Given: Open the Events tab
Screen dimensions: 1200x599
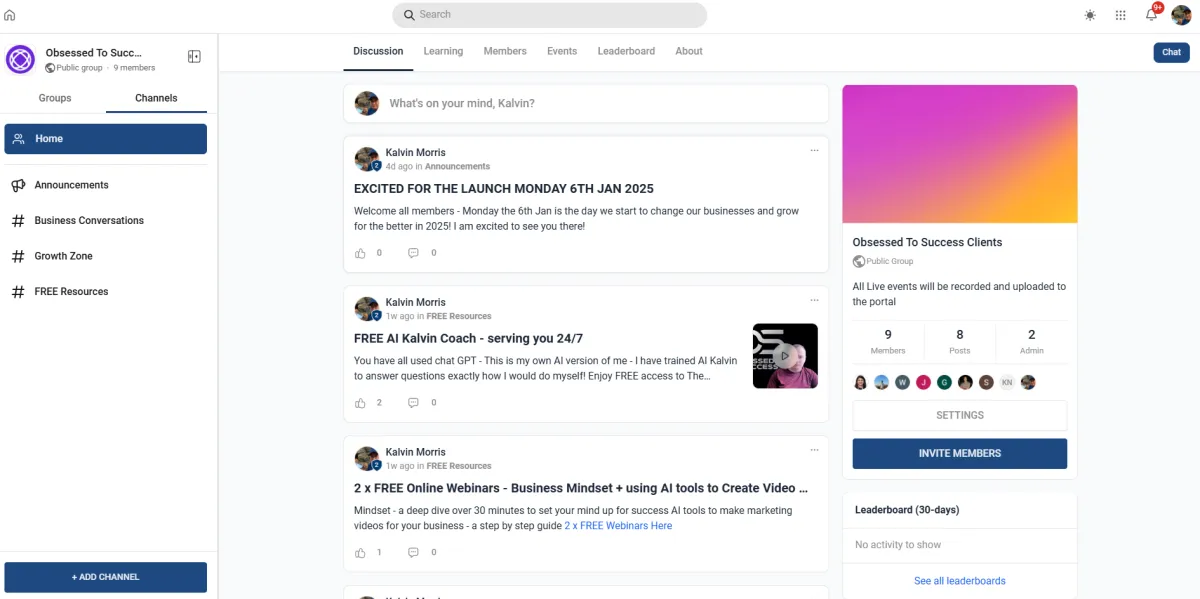Looking at the screenshot, I should coord(562,51).
